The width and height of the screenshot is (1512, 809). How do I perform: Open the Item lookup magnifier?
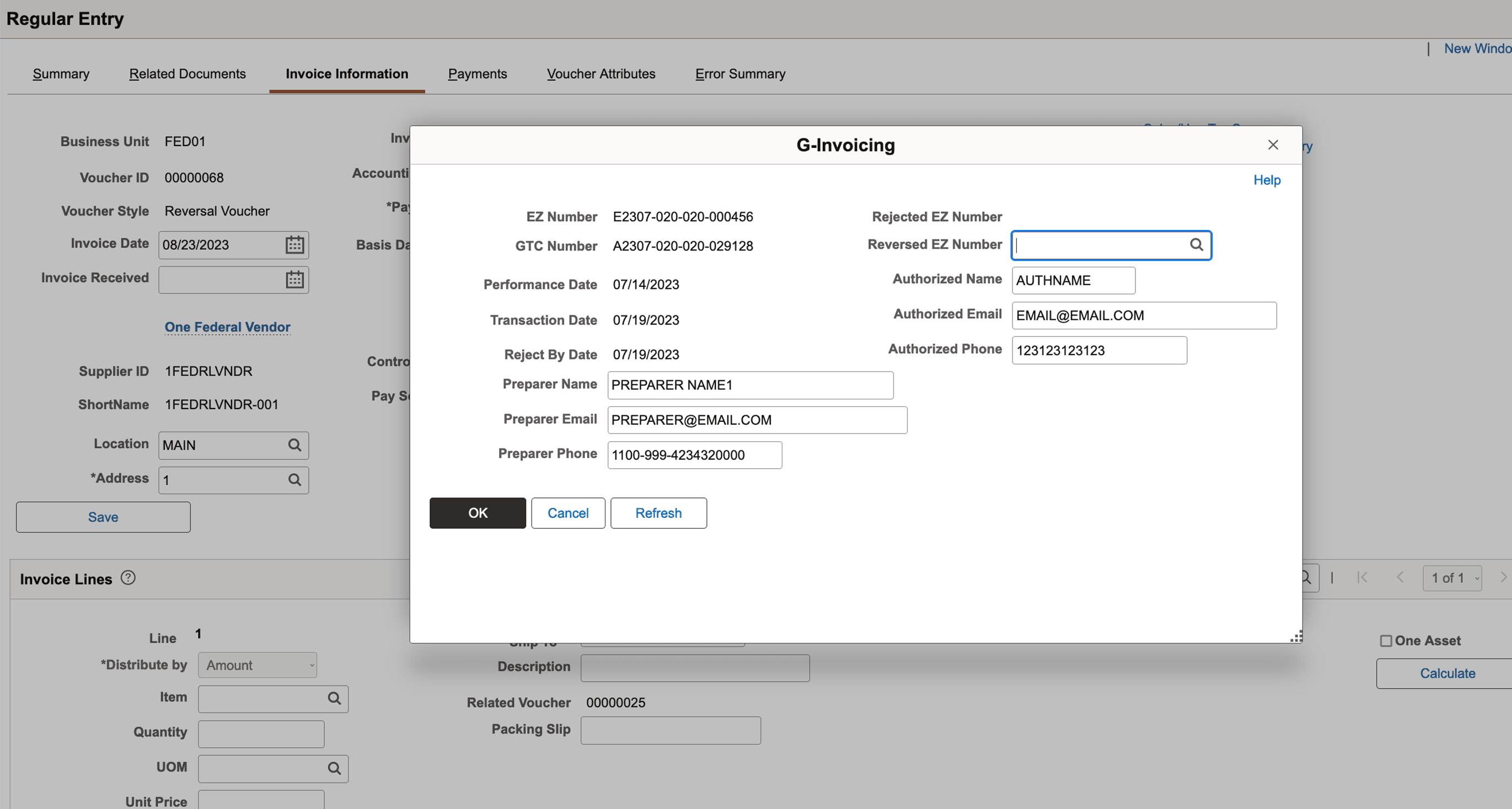(335, 699)
